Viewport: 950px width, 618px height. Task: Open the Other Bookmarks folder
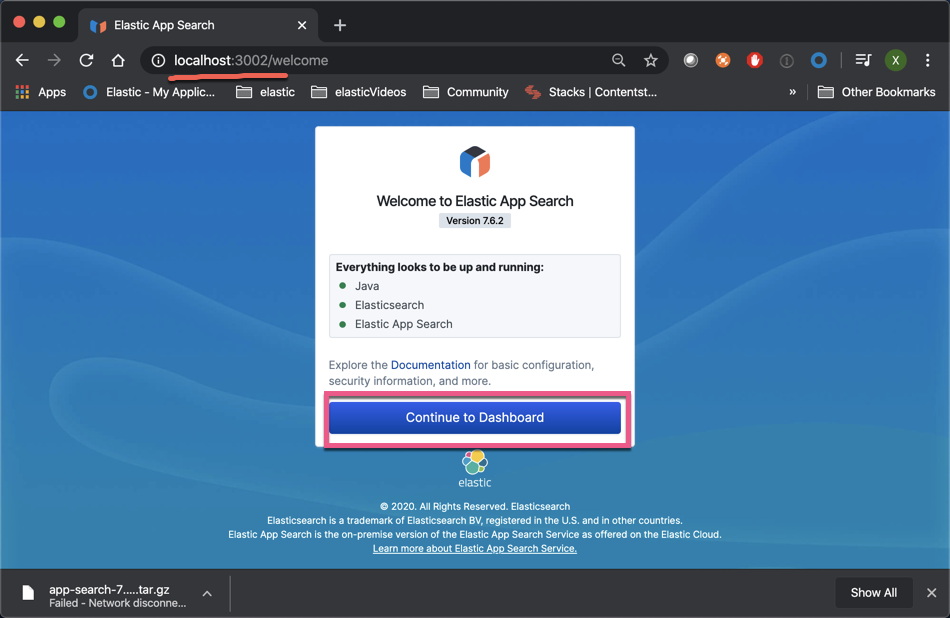[877, 92]
